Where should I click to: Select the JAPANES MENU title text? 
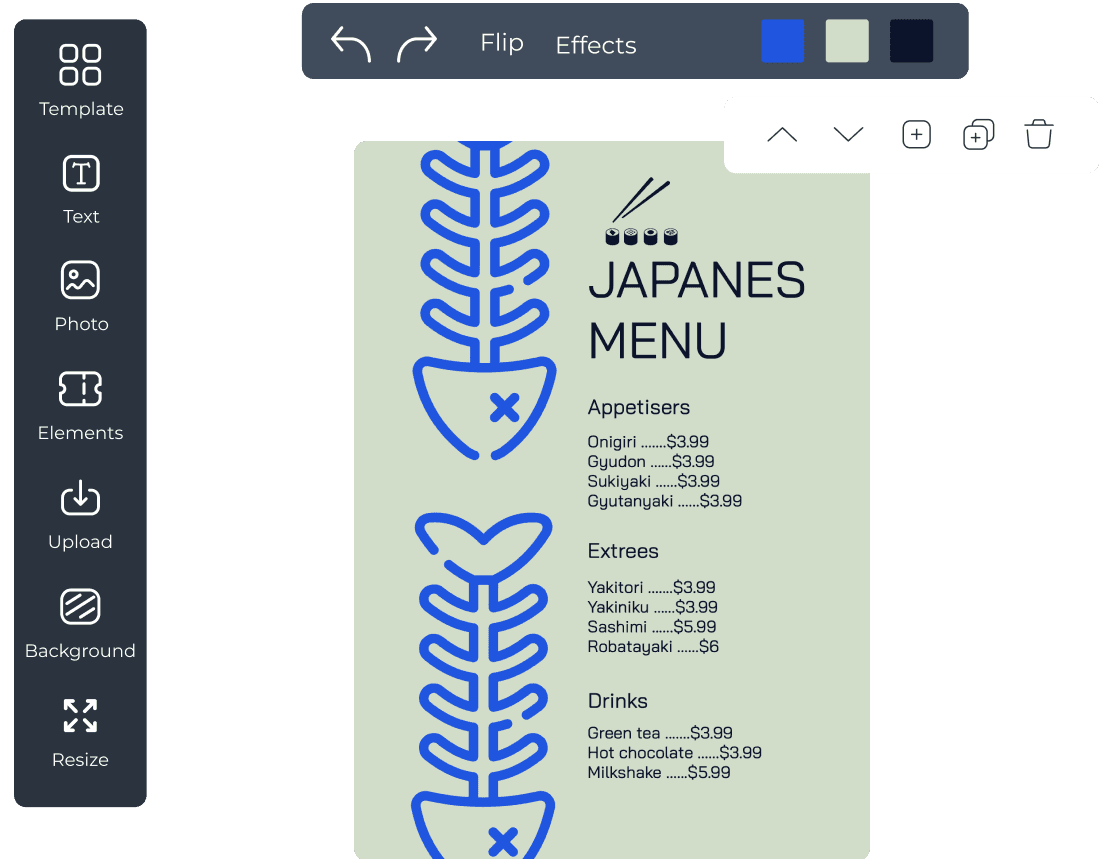tap(697, 310)
